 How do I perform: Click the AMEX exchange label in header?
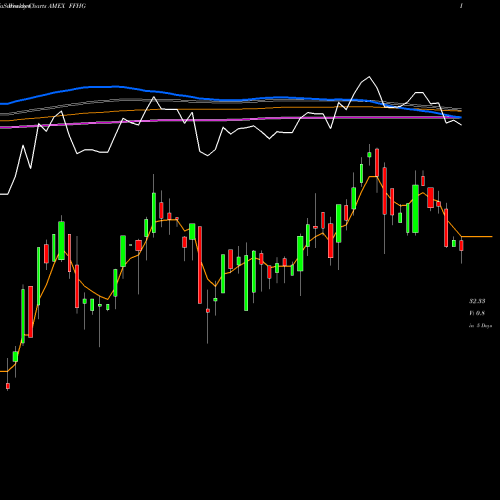point(56,6)
